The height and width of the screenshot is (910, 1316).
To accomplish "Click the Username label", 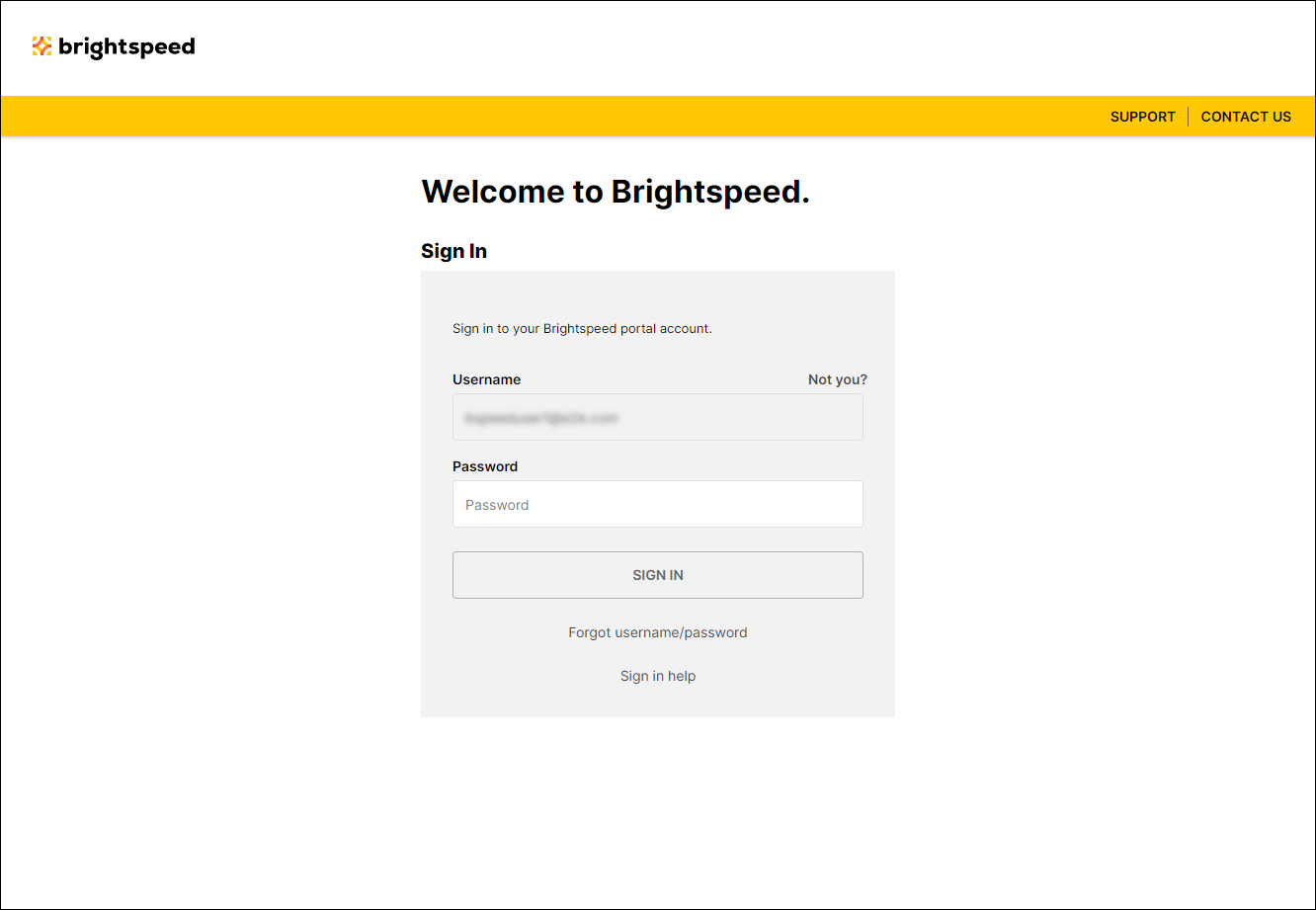I will click(486, 379).
